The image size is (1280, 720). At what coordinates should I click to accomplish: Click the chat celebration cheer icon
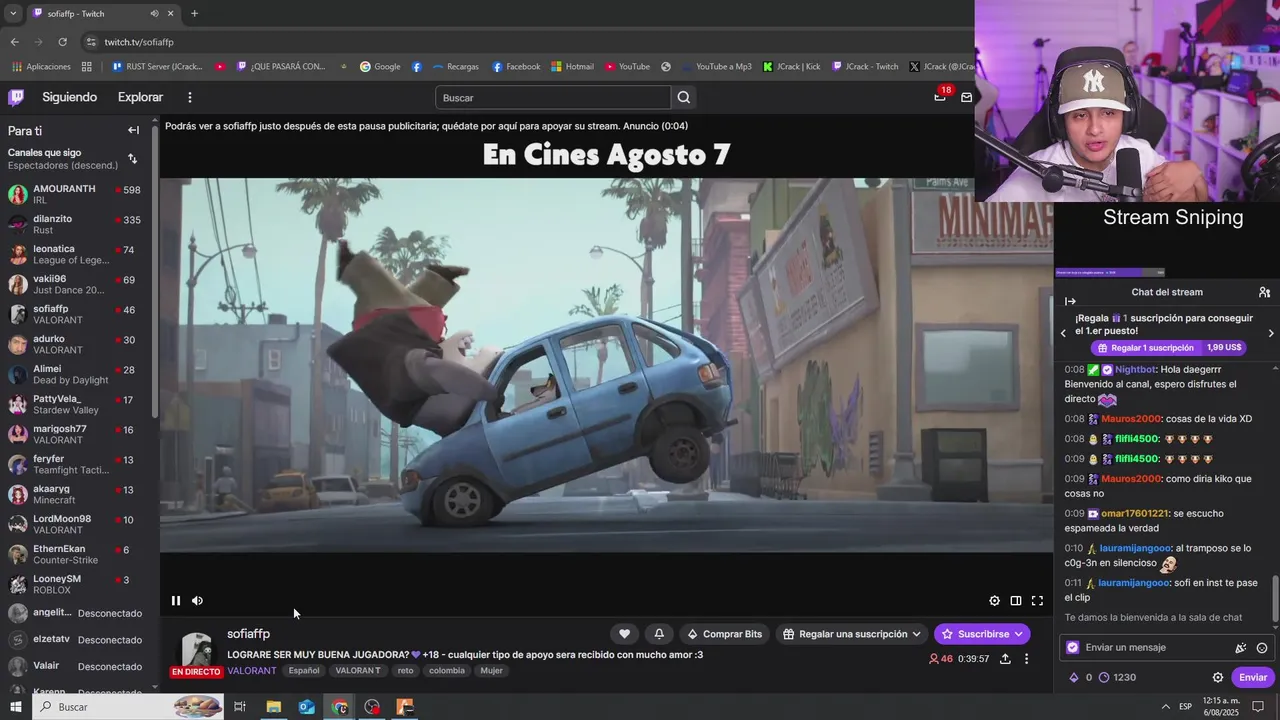click(1241, 647)
